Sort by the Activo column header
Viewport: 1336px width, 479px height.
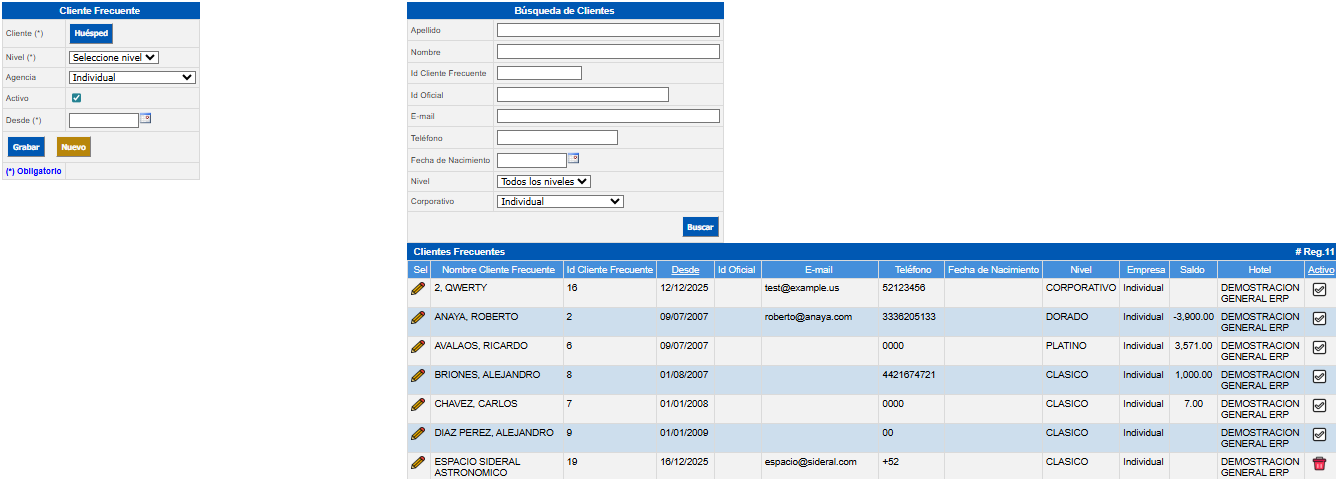point(1320,270)
